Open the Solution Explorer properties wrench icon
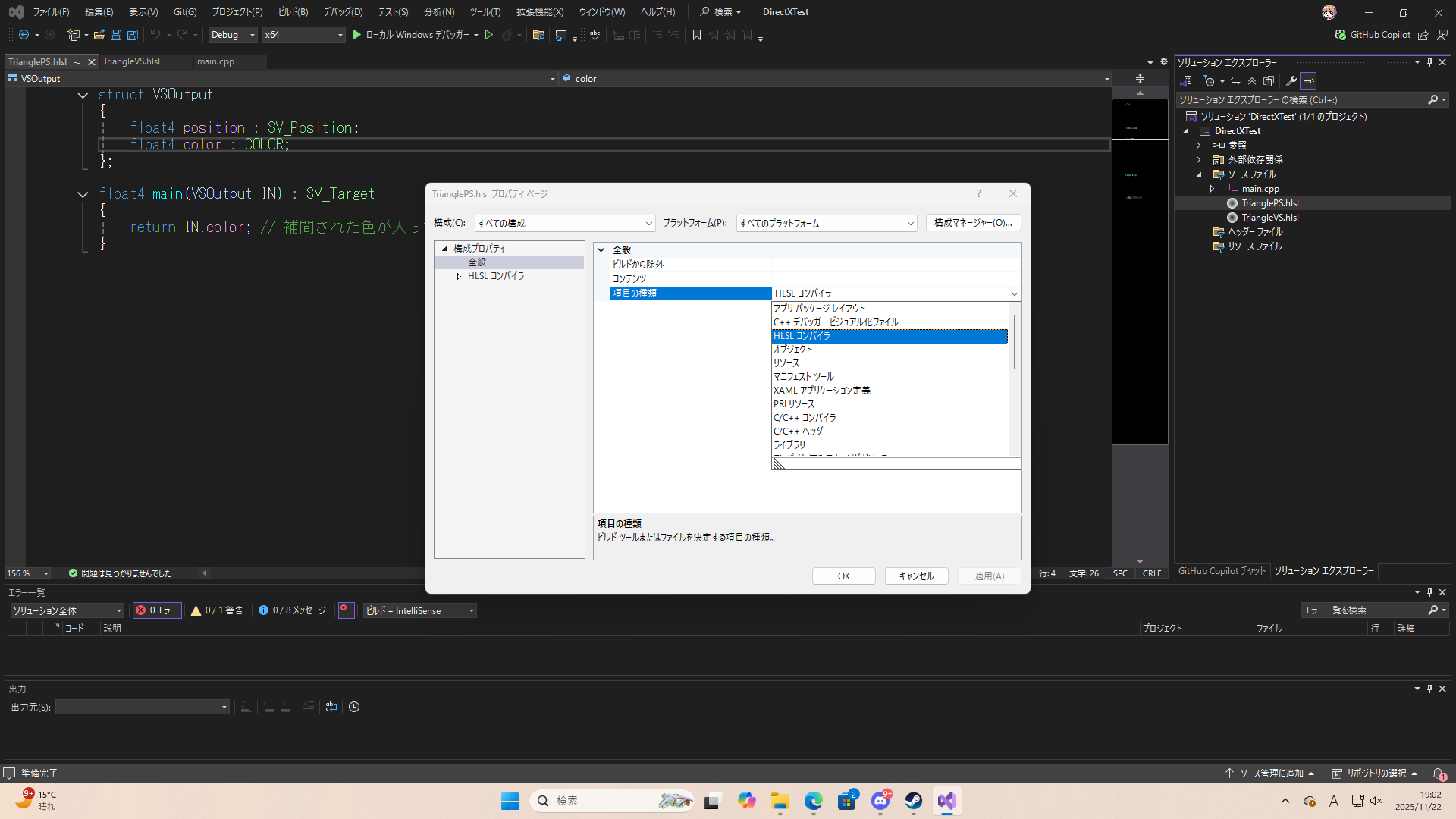 point(1291,81)
